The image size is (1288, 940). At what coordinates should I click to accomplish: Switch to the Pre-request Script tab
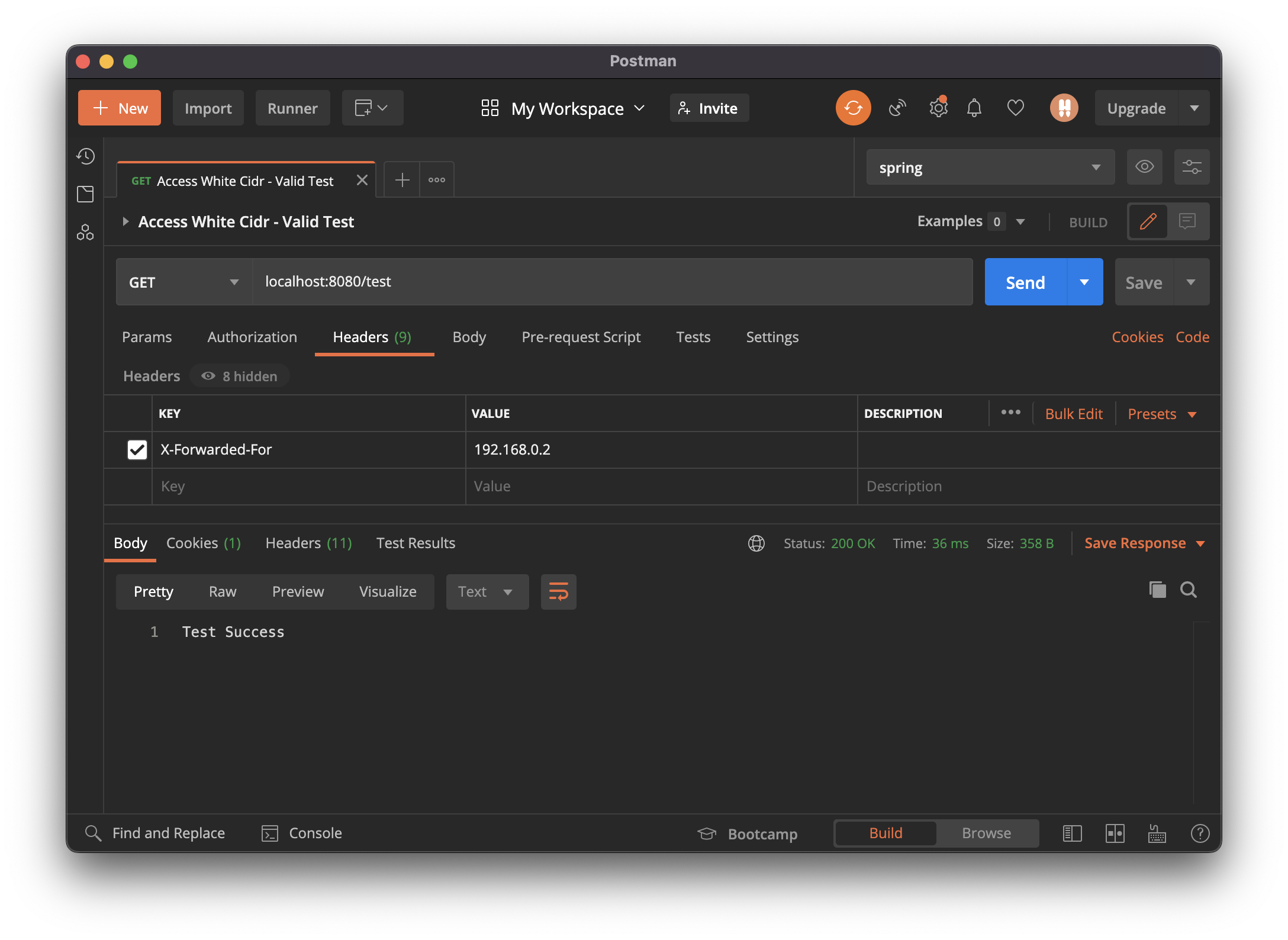[x=581, y=337]
